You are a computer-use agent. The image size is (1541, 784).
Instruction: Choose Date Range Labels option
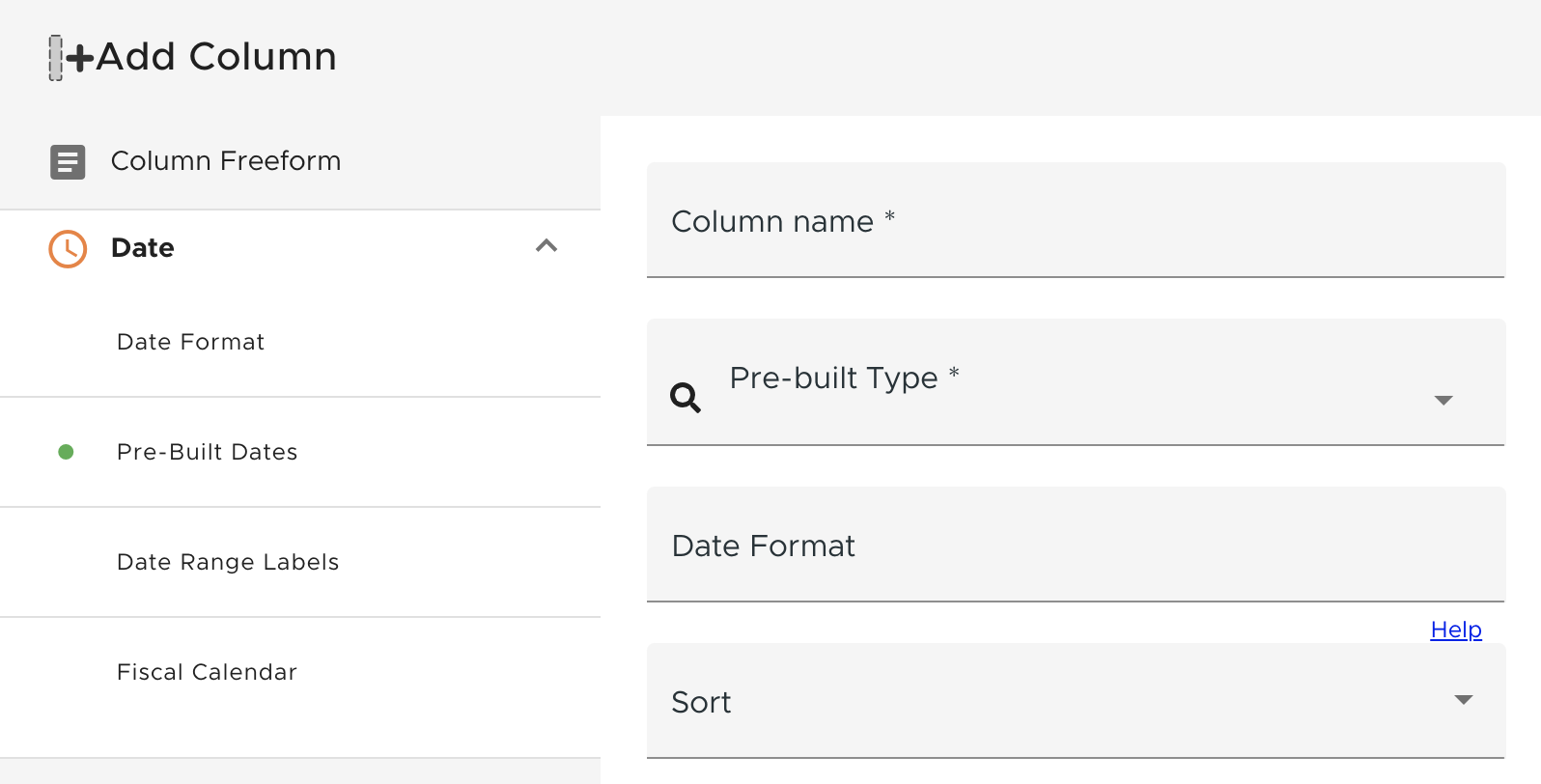228,562
